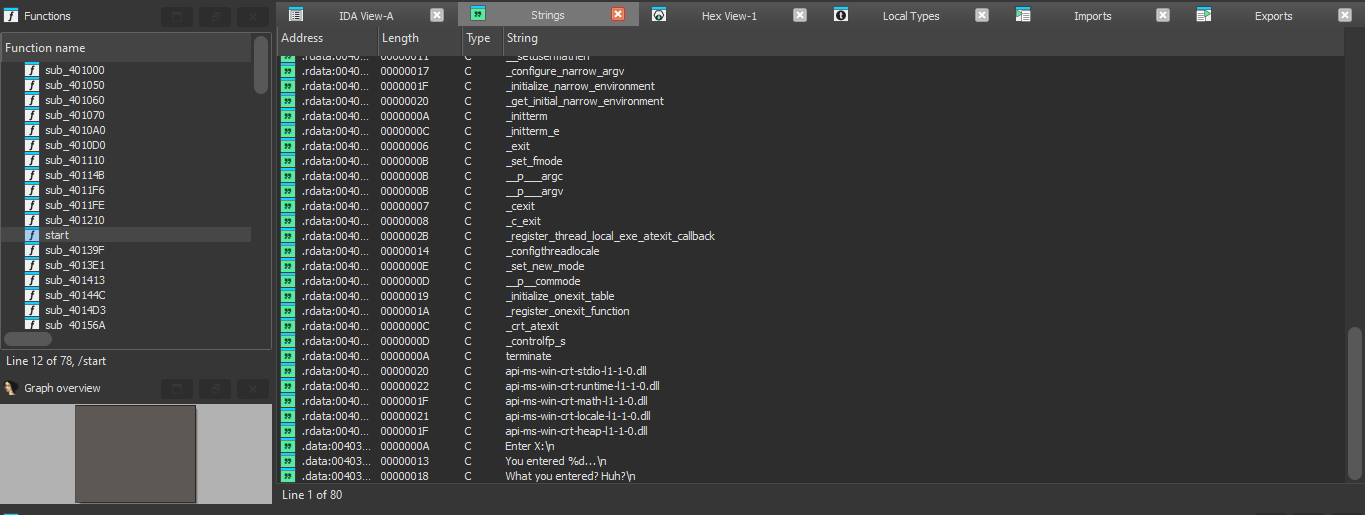1365x515 pixels.
Task: Maximize the Graph overview panel
Action: (177, 388)
